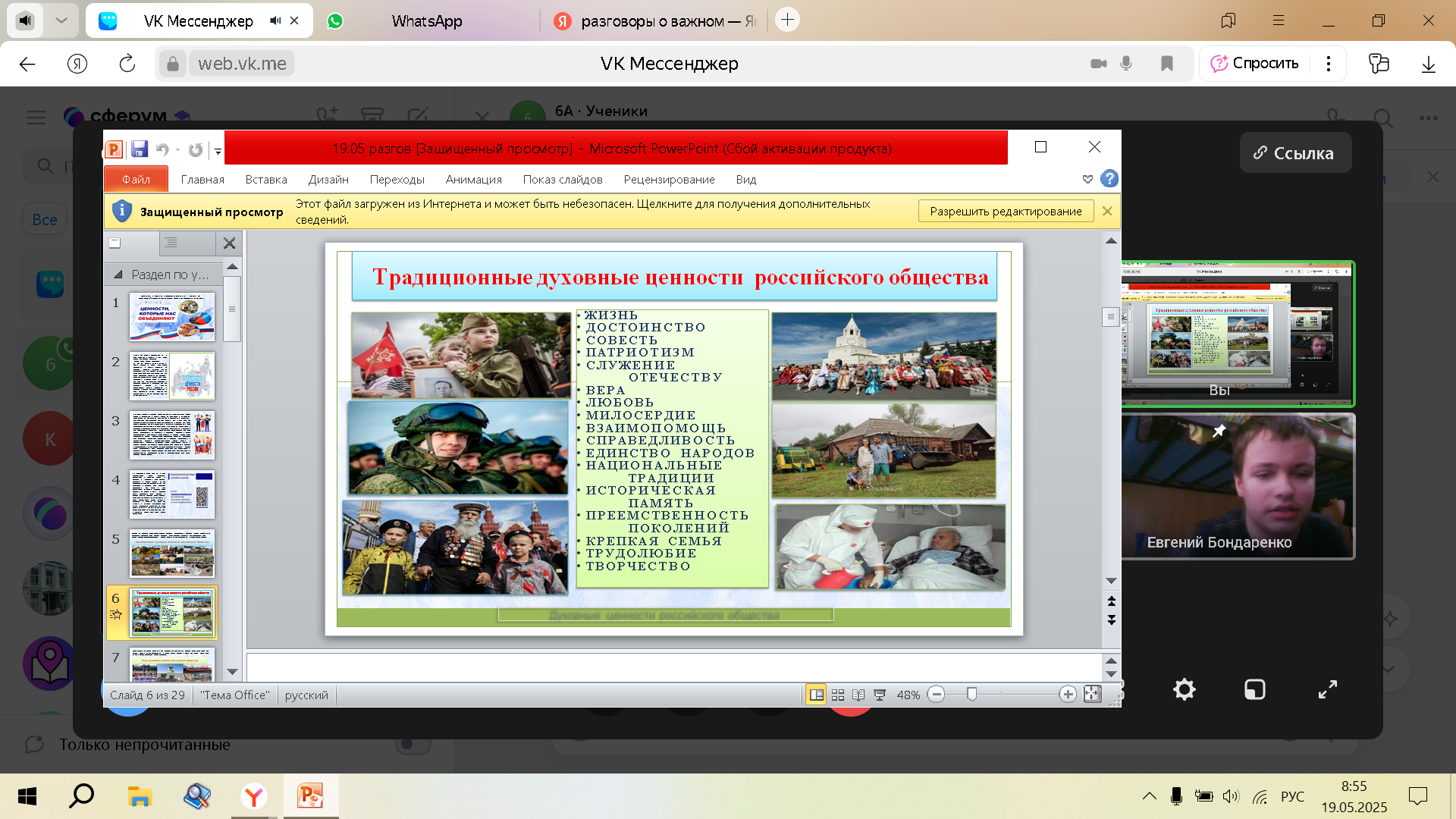Click the thumbnail pane scroll down arrow
The width and height of the screenshot is (1456, 819).
[233, 672]
